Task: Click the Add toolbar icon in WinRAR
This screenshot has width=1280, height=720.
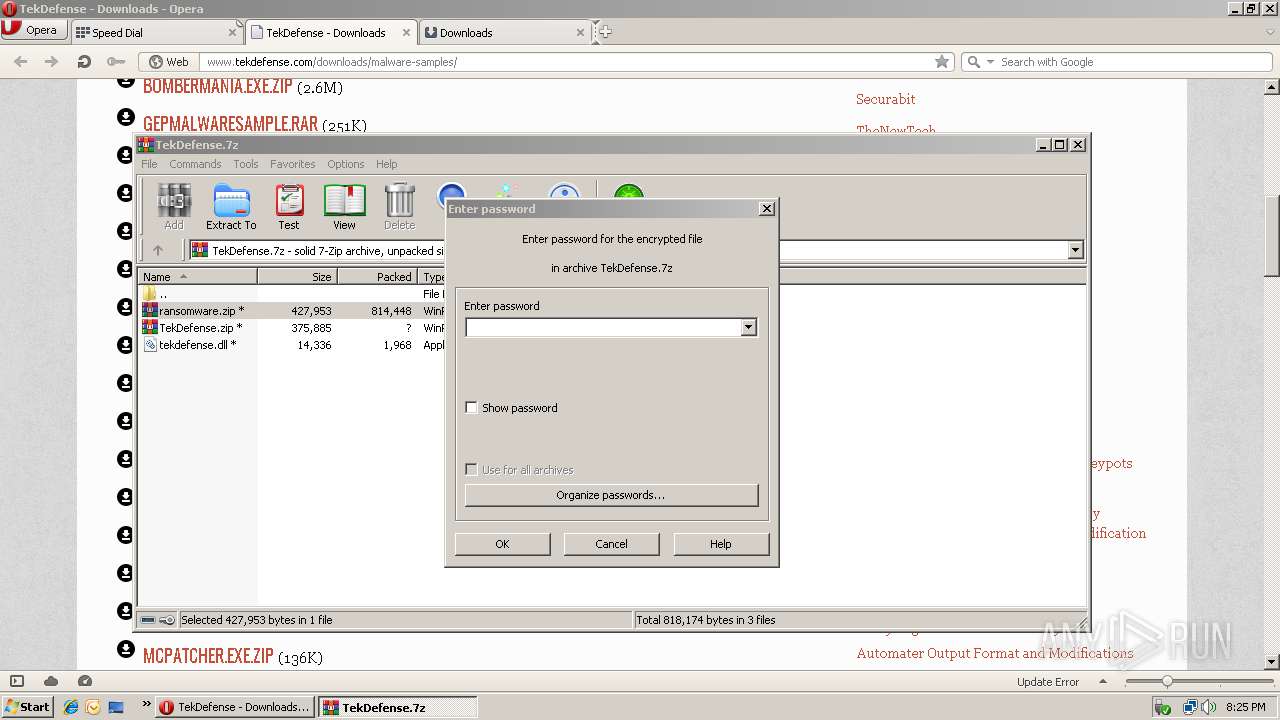Action: click(x=174, y=207)
